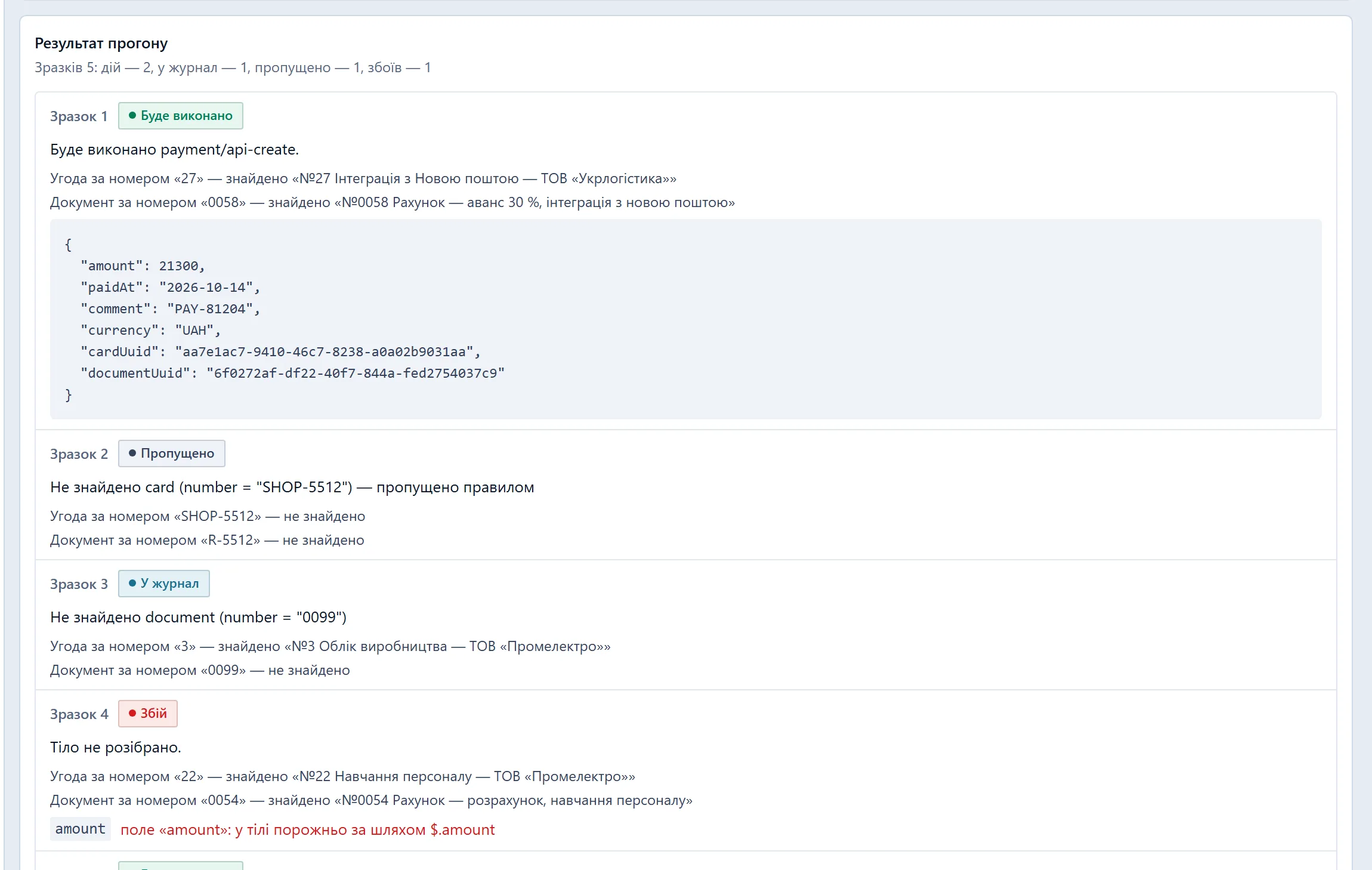The height and width of the screenshot is (870, 1372).
Task: Click the 'Зразок 2' label
Action: 79,454
